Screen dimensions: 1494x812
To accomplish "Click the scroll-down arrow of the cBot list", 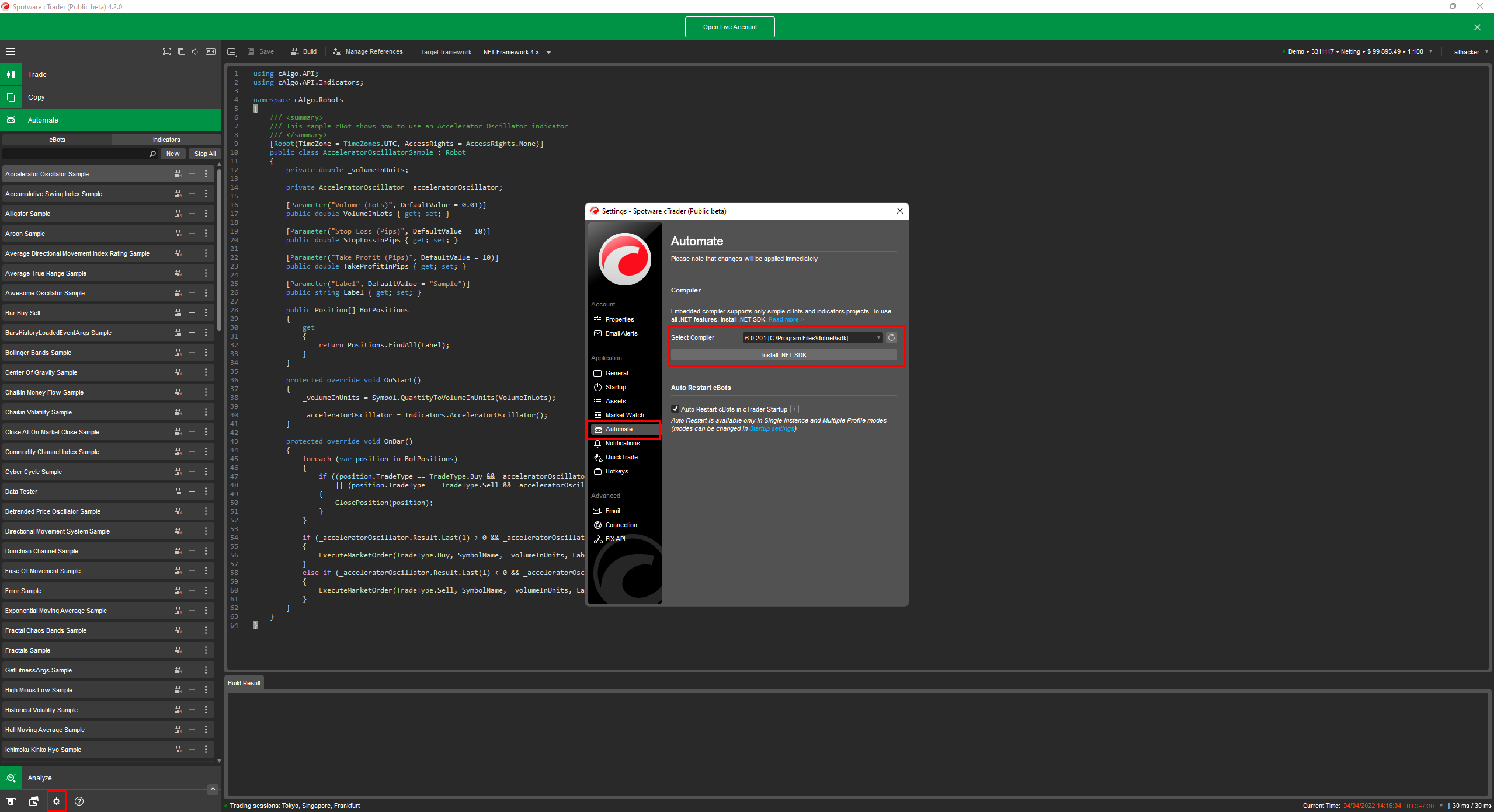I will tap(219, 761).
